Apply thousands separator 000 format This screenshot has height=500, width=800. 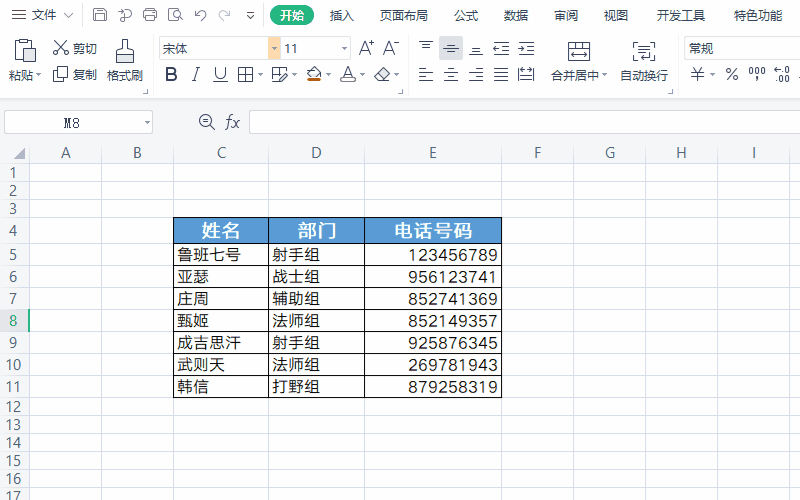point(757,74)
